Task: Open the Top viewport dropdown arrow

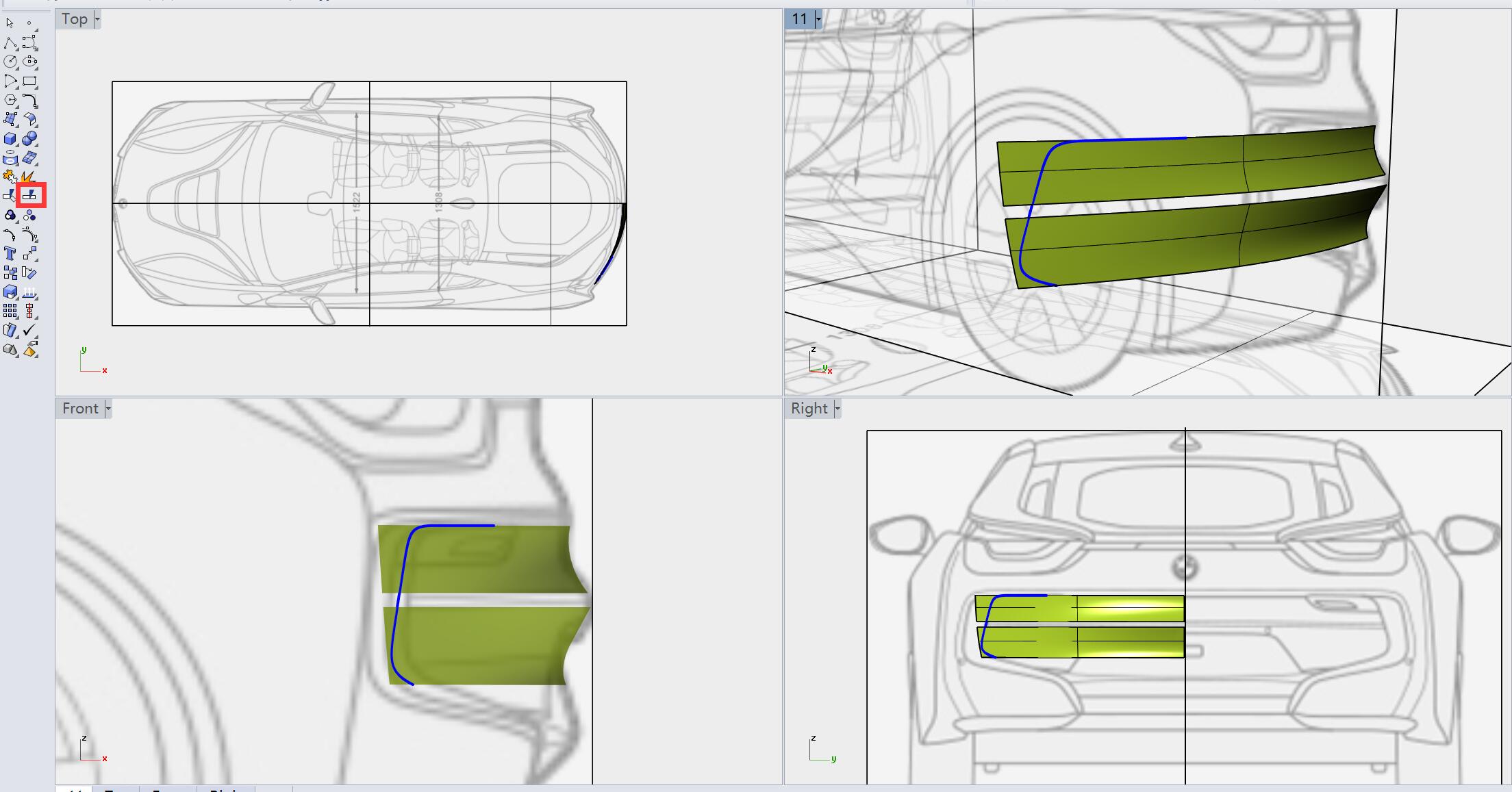Action: click(97, 19)
